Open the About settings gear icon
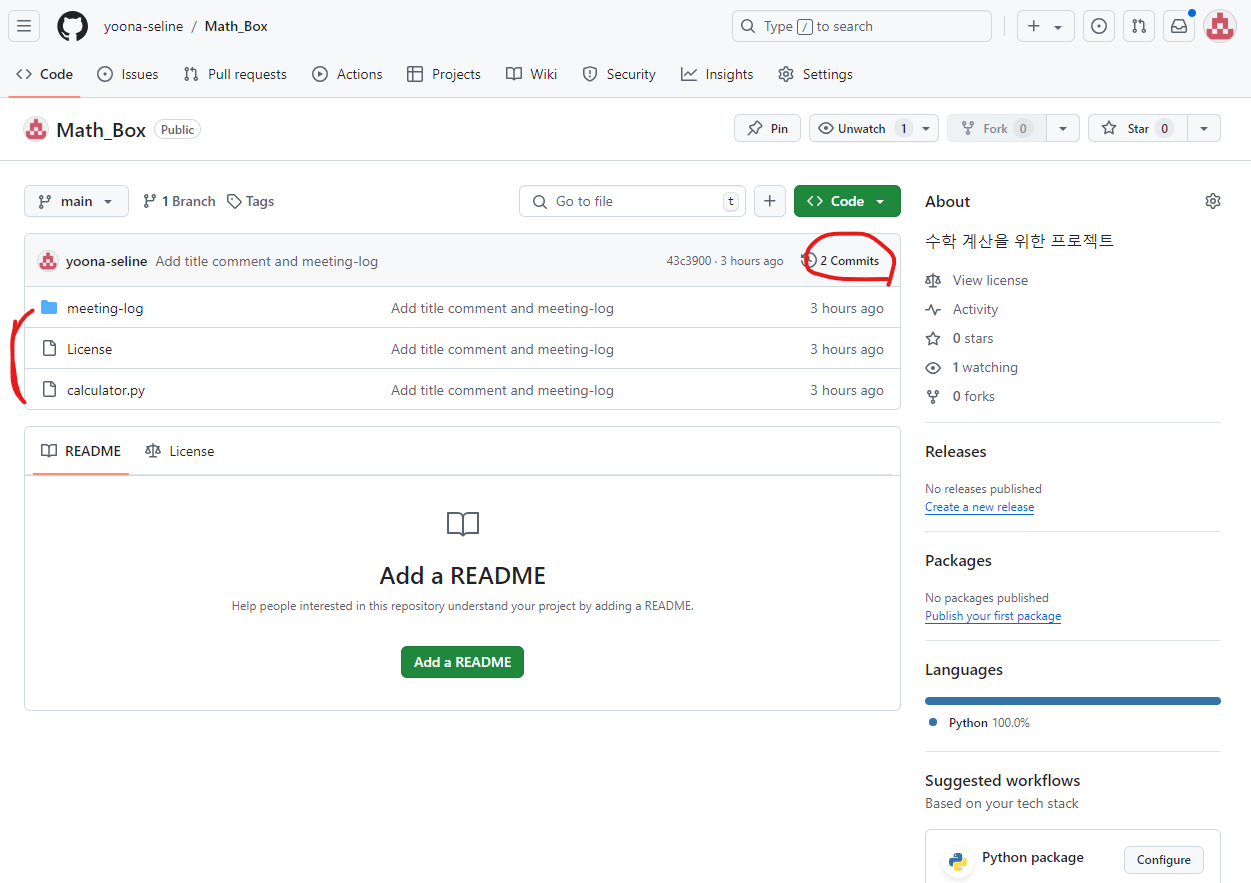This screenshot has width=1251, height=883. pos(1213,201)
